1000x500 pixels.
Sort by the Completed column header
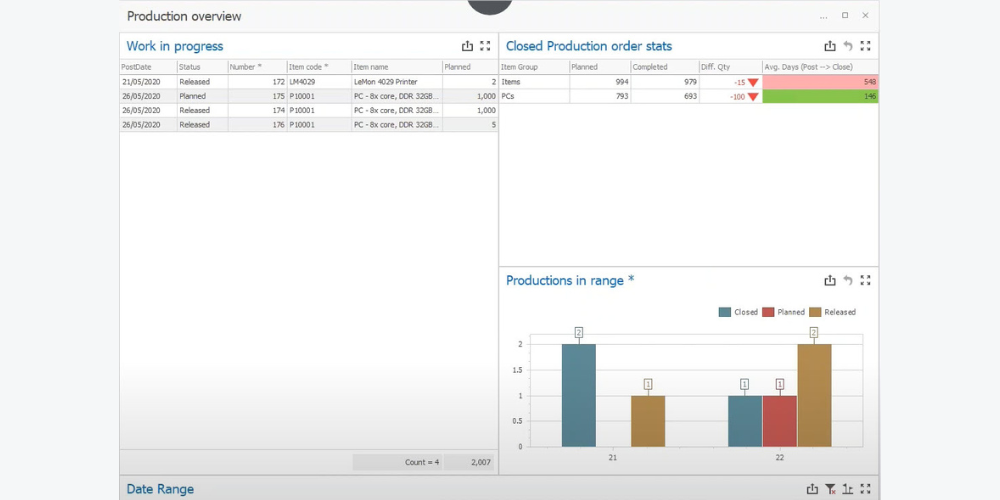(665, 67)
